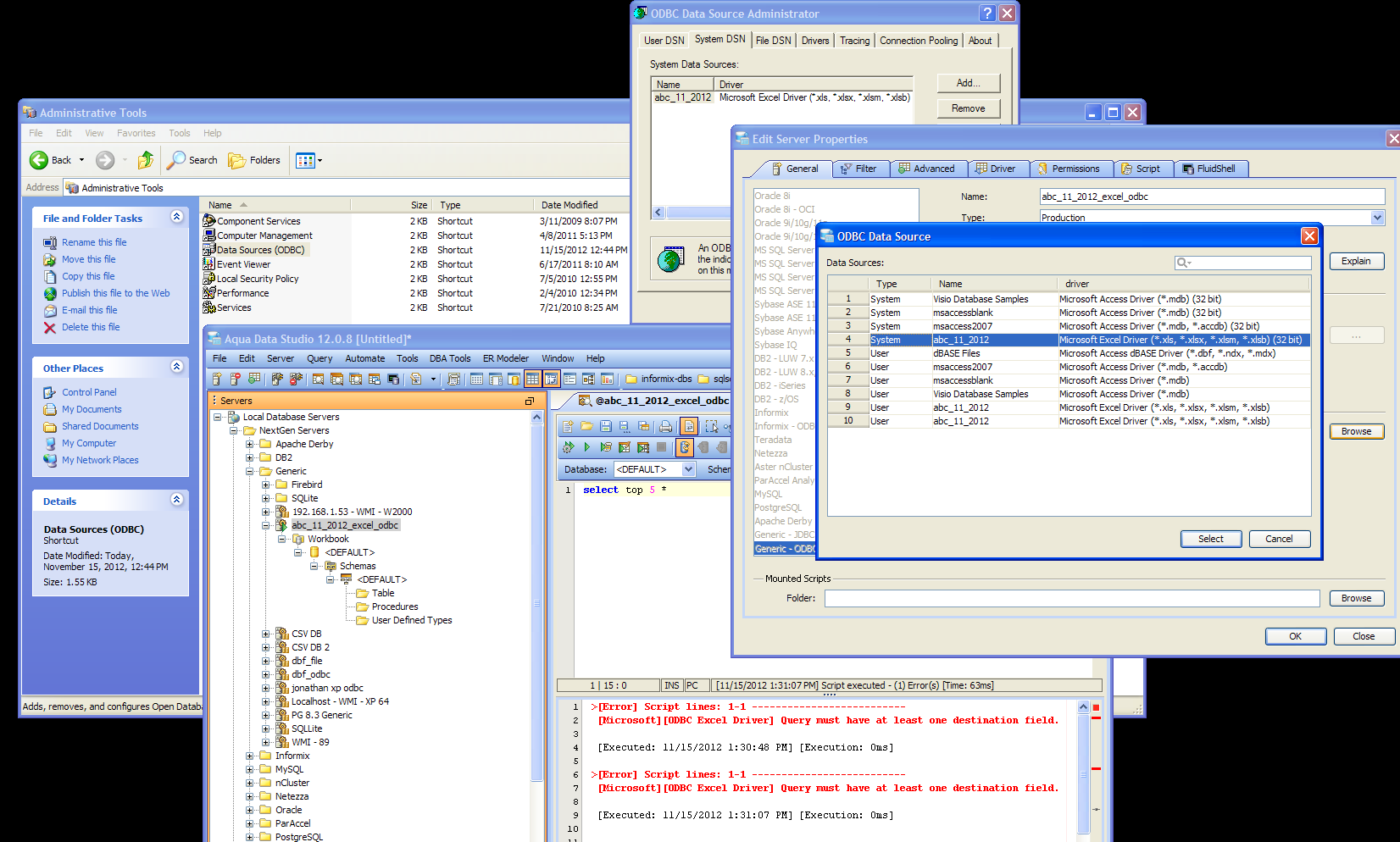Collapse the File and Folder Tasks panel
The width and height of the screenshot is (1400, 842).
[176, 217]
